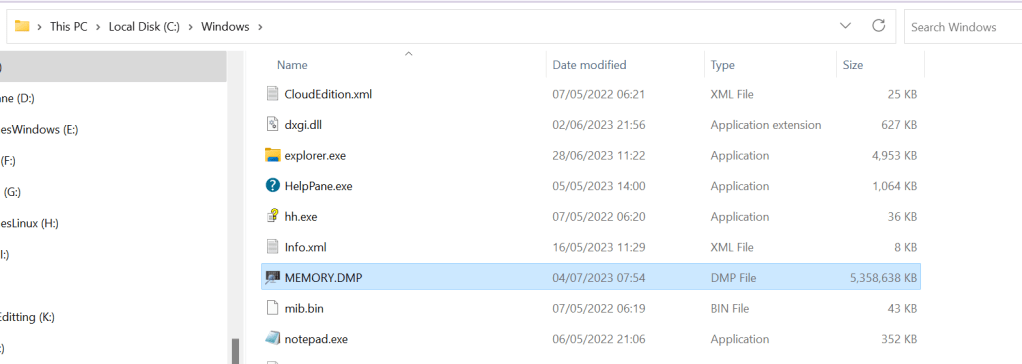Select the MEMORY.DMP file name

[323, 278]
